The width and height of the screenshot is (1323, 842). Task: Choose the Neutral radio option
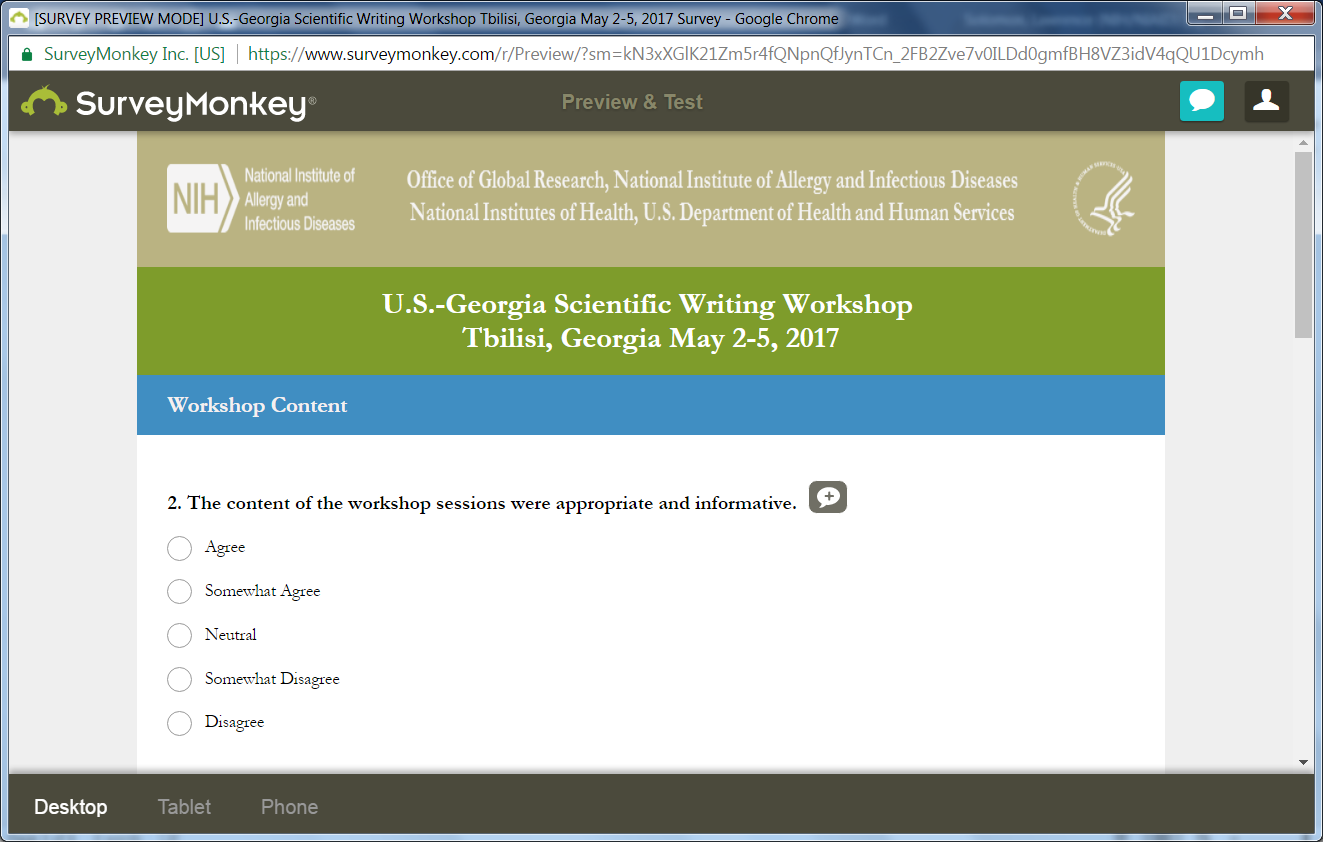coord(179,636)
